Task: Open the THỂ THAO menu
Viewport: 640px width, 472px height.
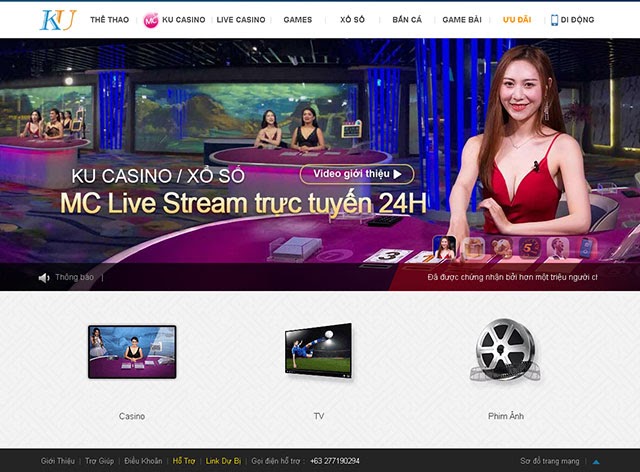Action: pos(109,20)
